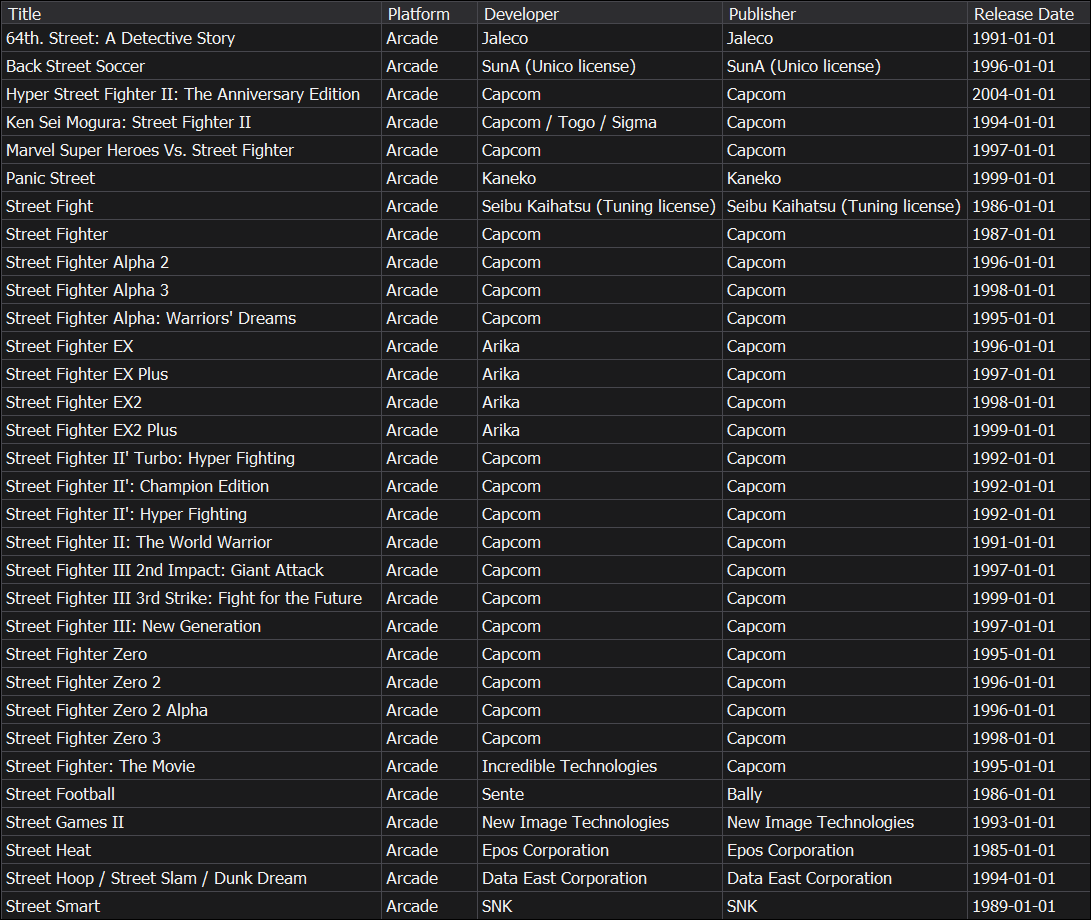Select the 'Back Street Soccer' row title
Image resolution: width=1091 pixels, height=920 pixels.
75,66
